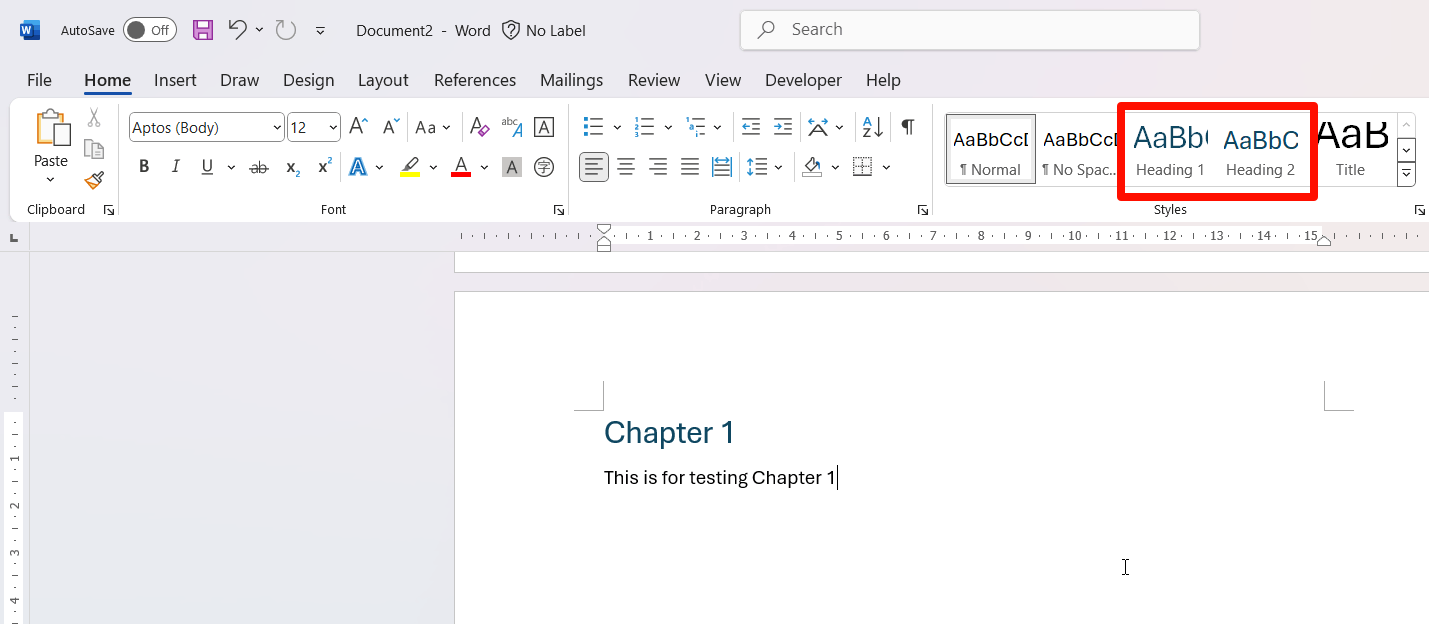Click the Format Painter icon
1429x624 pixels.
93,181
